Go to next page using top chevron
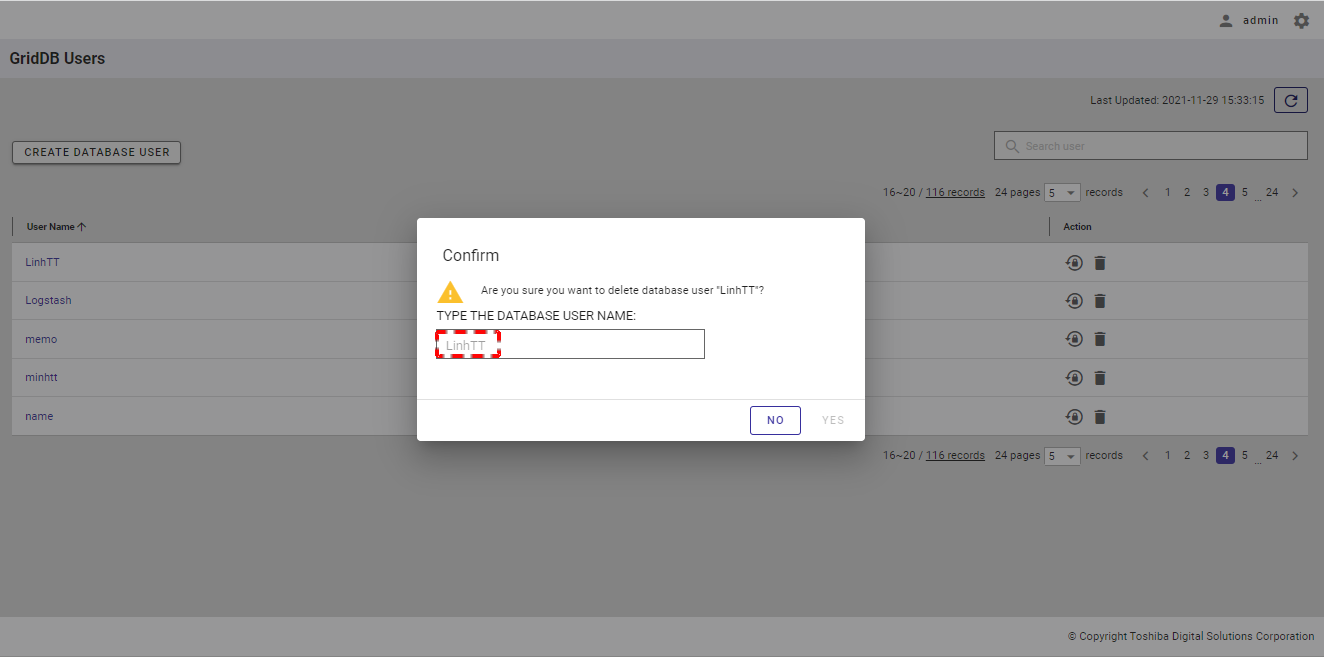 click(x=1295, y=193)
